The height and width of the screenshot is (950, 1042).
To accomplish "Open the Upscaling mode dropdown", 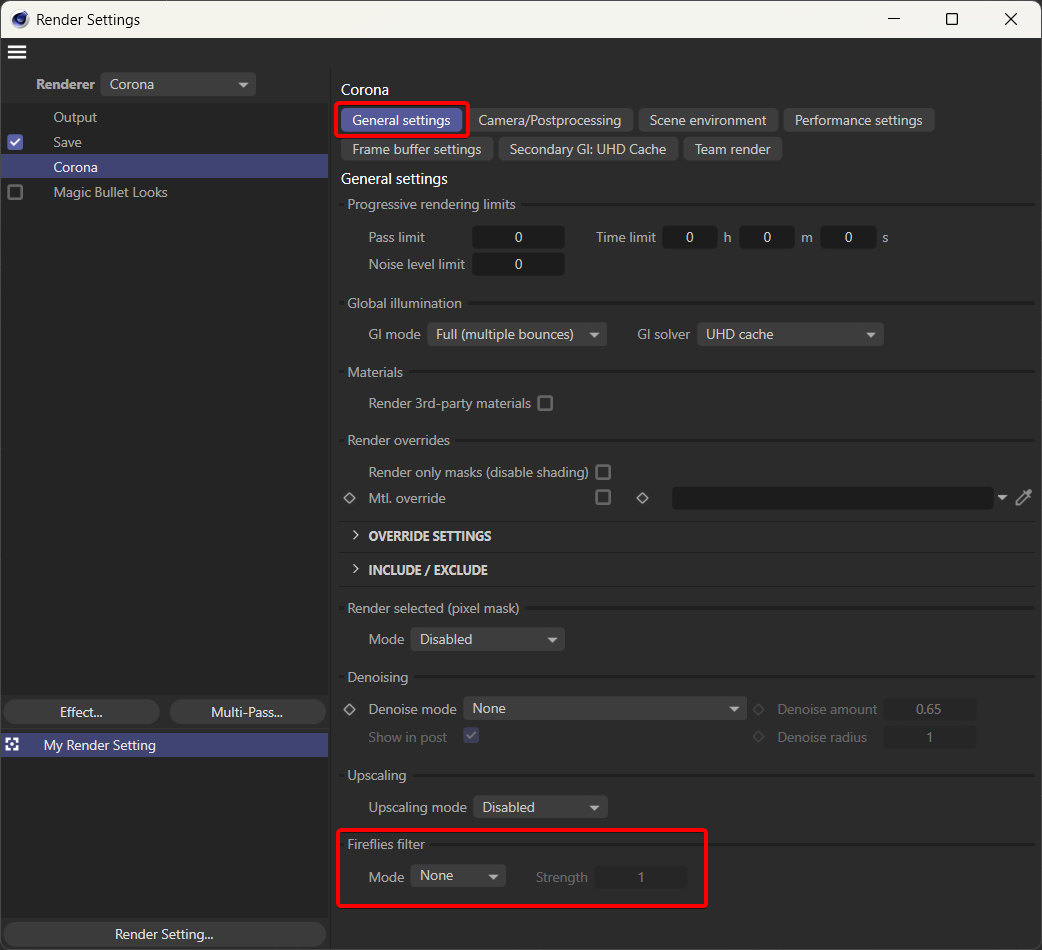I will coord(540,807).
